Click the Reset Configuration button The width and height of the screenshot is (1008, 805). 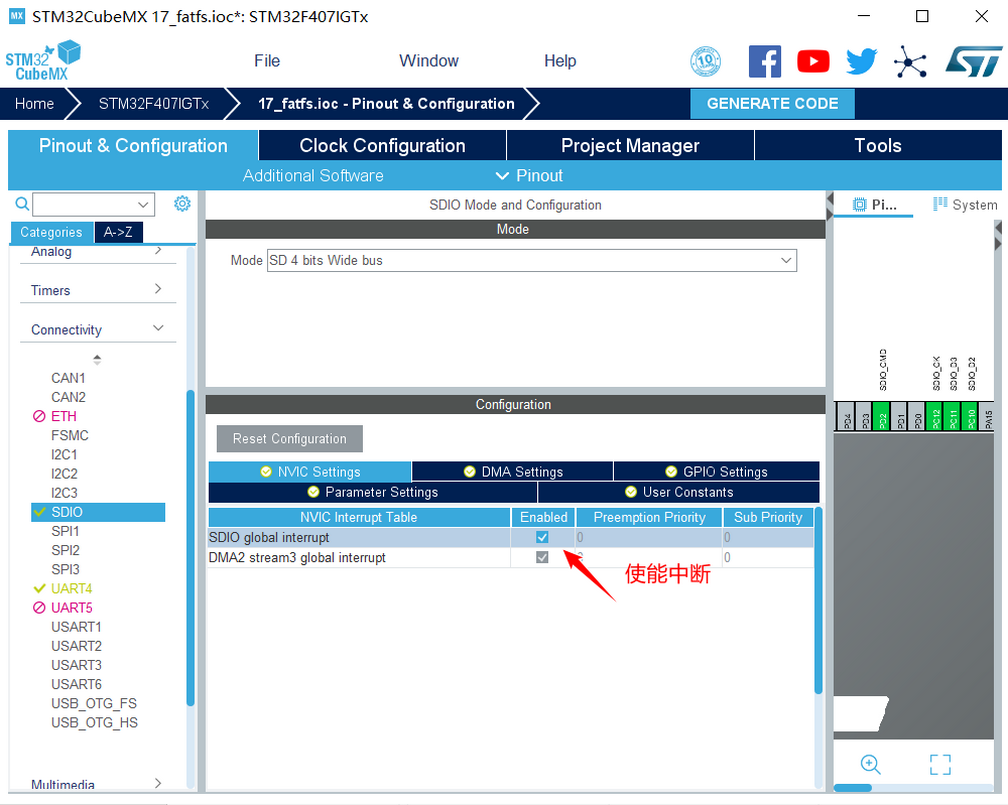tap(289, 439)
